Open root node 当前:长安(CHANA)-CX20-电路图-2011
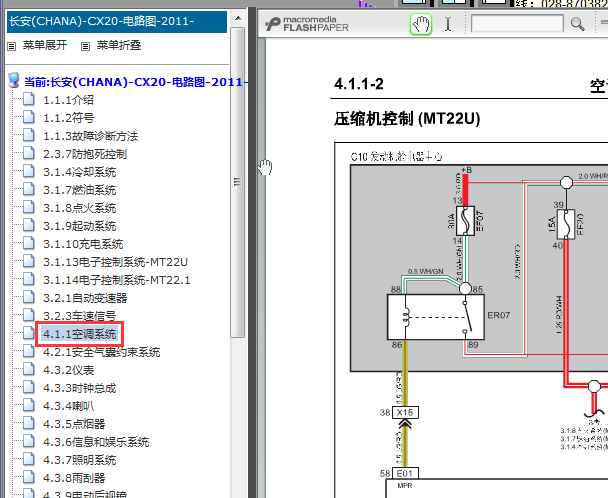Screen dimensions: 608x498 pos(136,82)
